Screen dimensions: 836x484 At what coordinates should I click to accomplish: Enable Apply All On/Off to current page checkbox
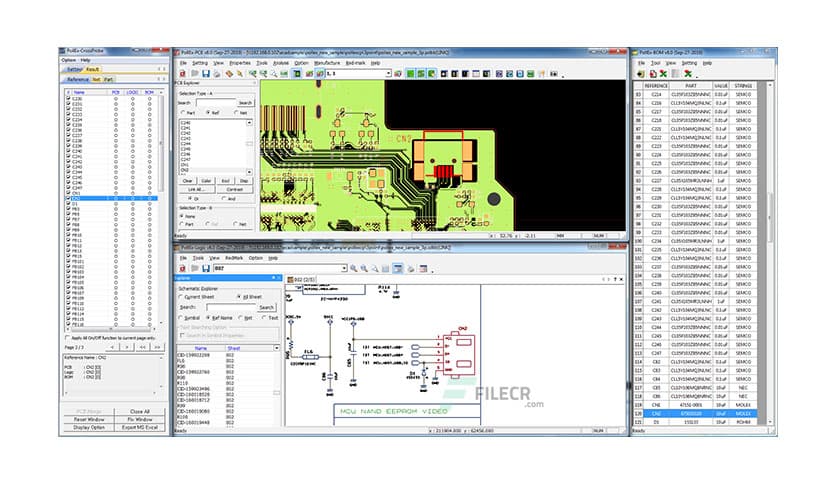(69, 338)
